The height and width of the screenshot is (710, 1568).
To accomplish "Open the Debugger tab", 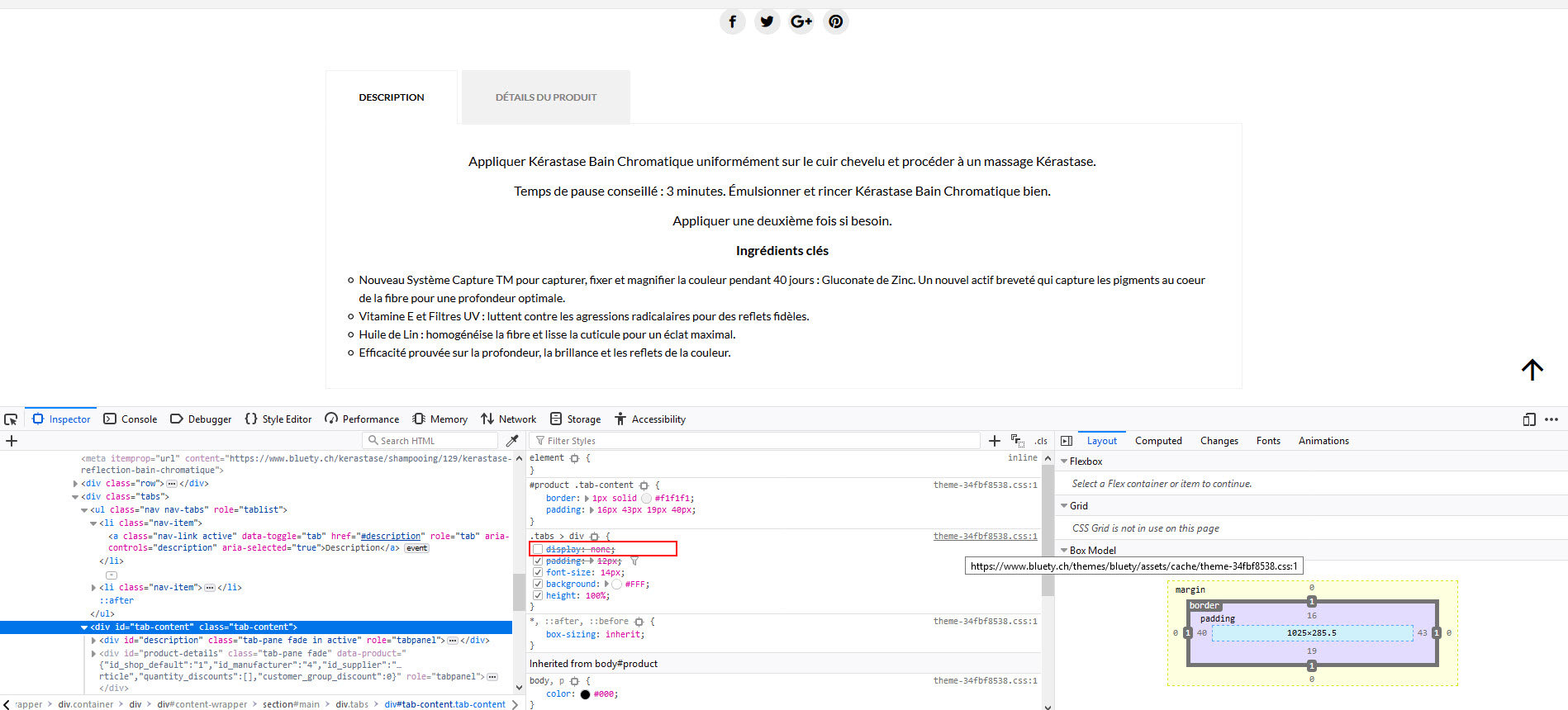I will point(201,419).
